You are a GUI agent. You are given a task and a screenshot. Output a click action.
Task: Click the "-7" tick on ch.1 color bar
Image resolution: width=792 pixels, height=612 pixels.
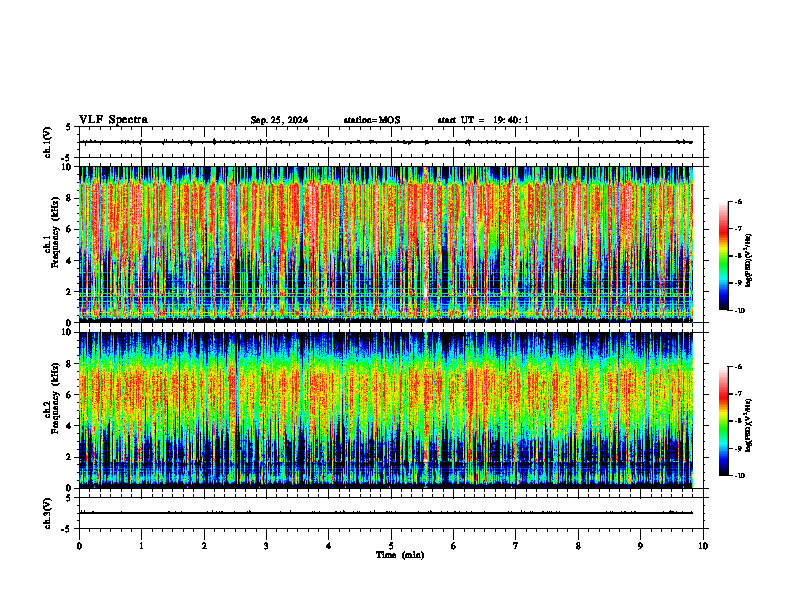(x=738, y=229)
